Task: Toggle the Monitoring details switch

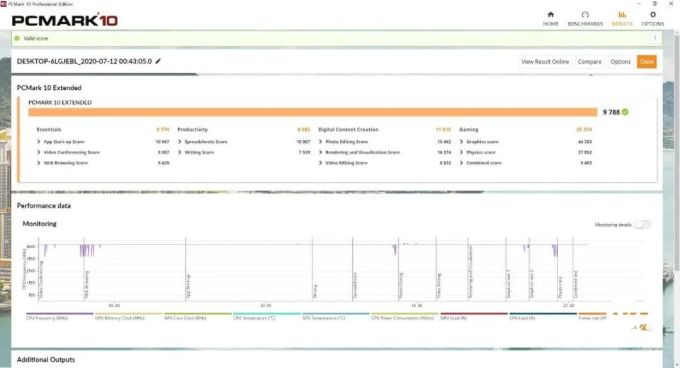Action: pyautogui.click(x=642, y=225)
